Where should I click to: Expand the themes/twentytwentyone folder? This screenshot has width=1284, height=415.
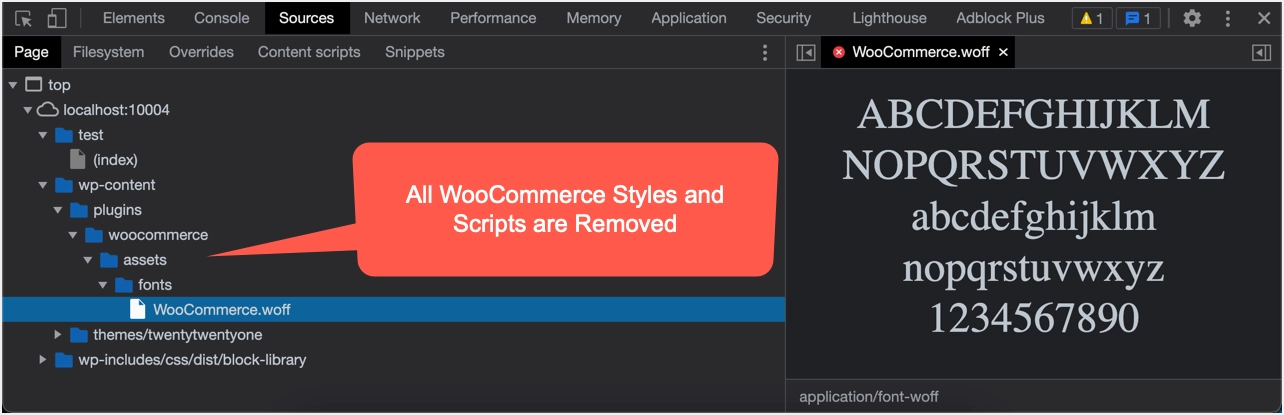pyautogui.click(x=58, y=335)
